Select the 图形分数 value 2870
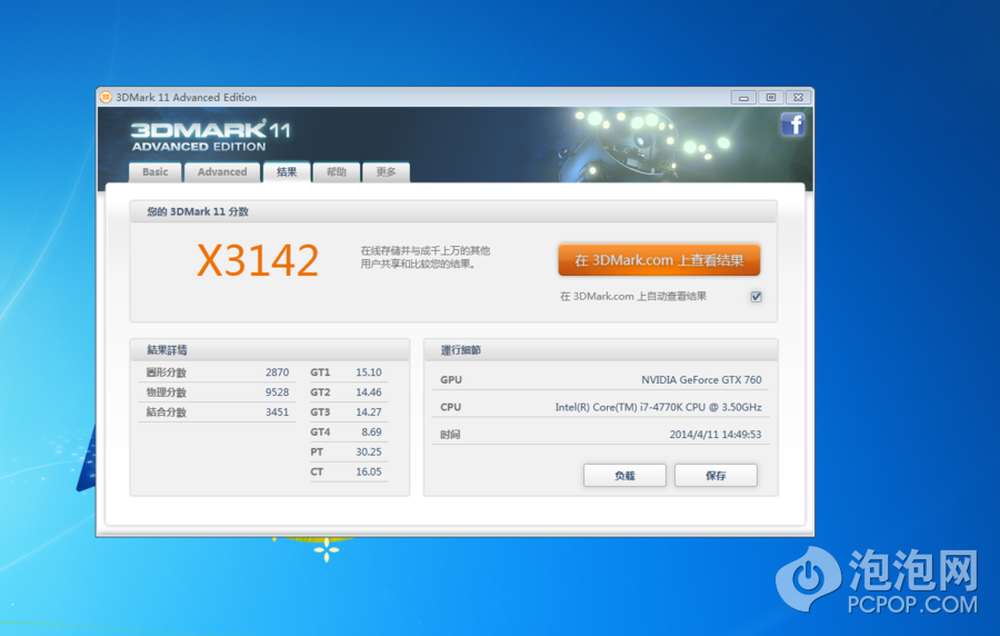 [x=277, y=373]
